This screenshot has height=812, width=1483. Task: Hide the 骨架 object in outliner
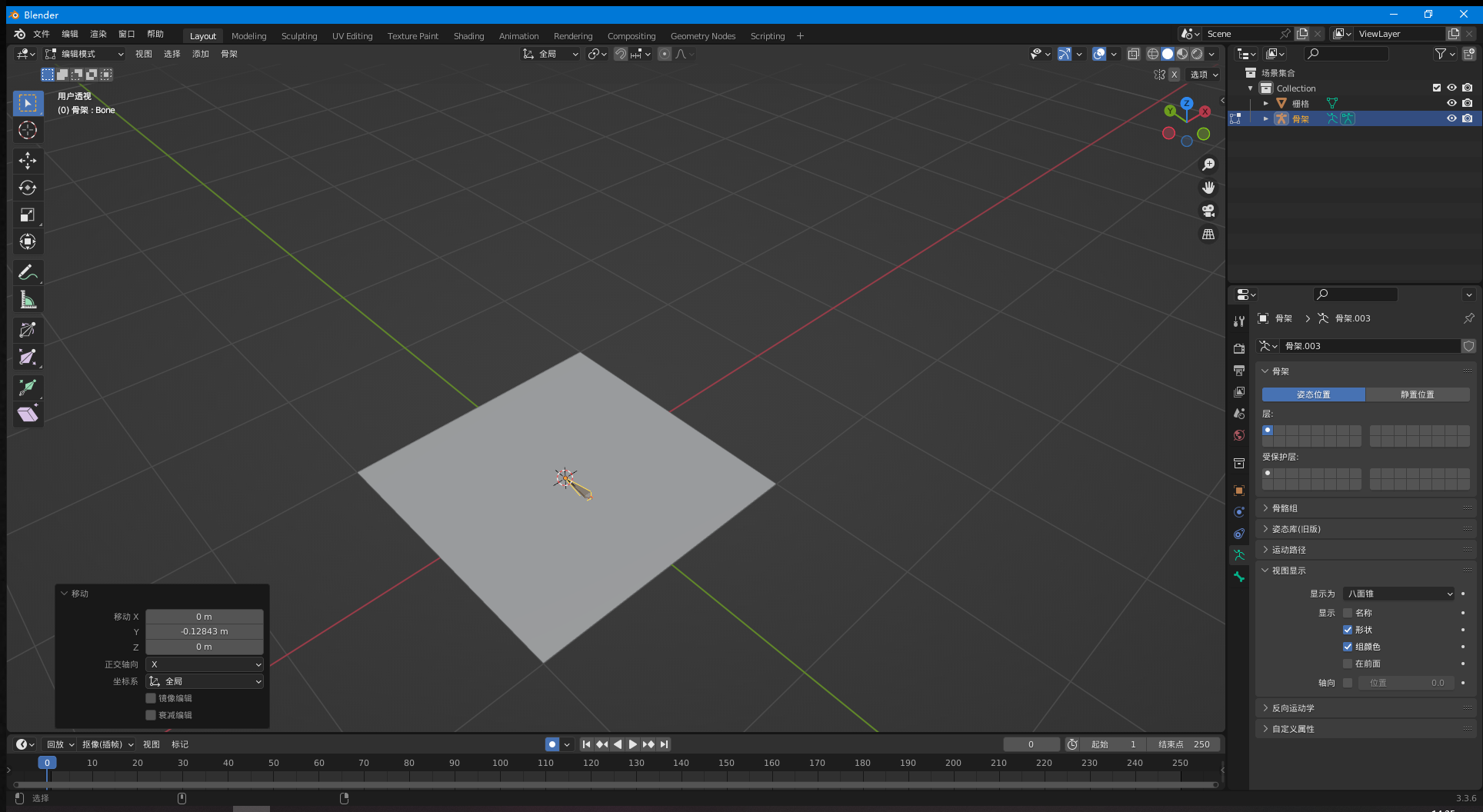(x=1451, y=118)
